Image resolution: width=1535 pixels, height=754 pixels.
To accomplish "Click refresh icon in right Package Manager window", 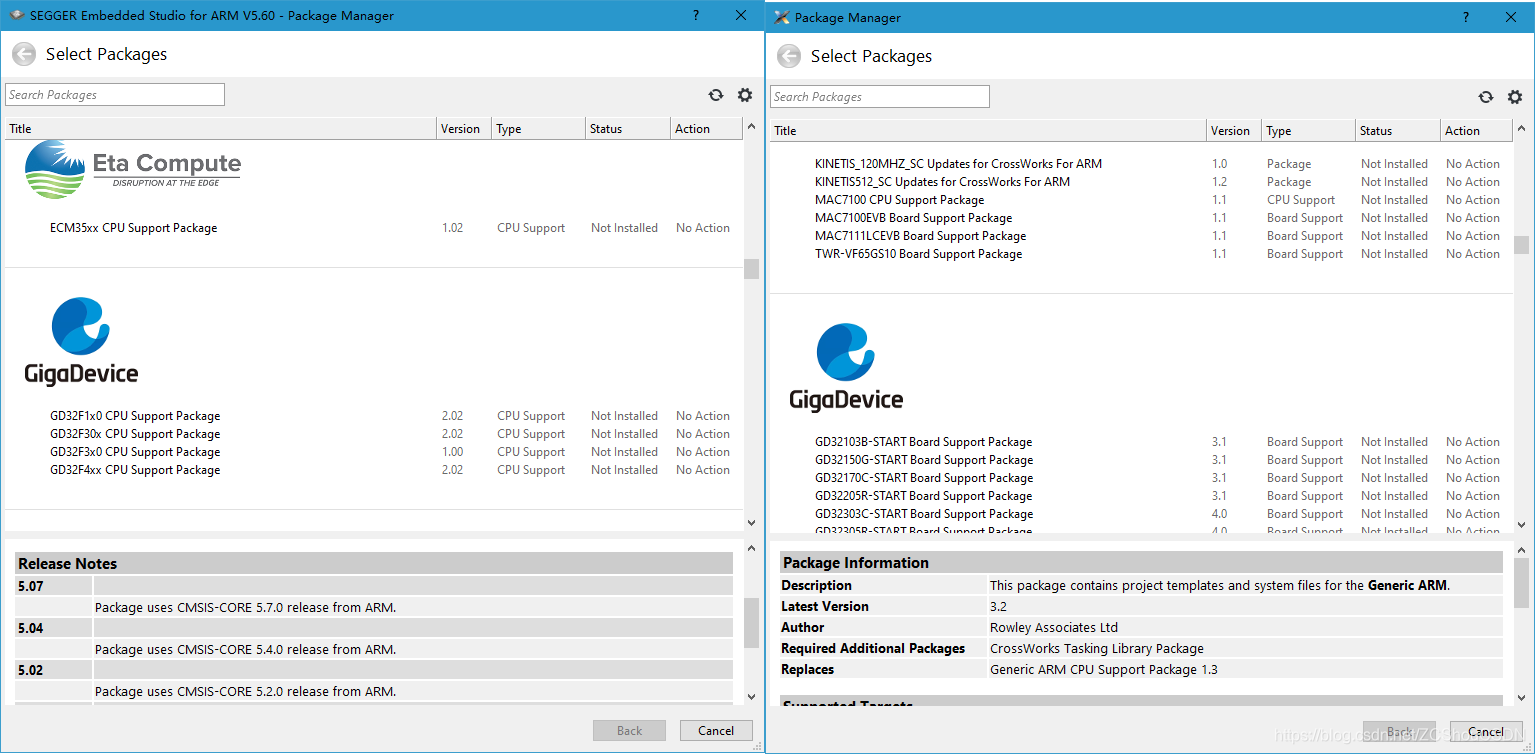I will pos(1486,97).
